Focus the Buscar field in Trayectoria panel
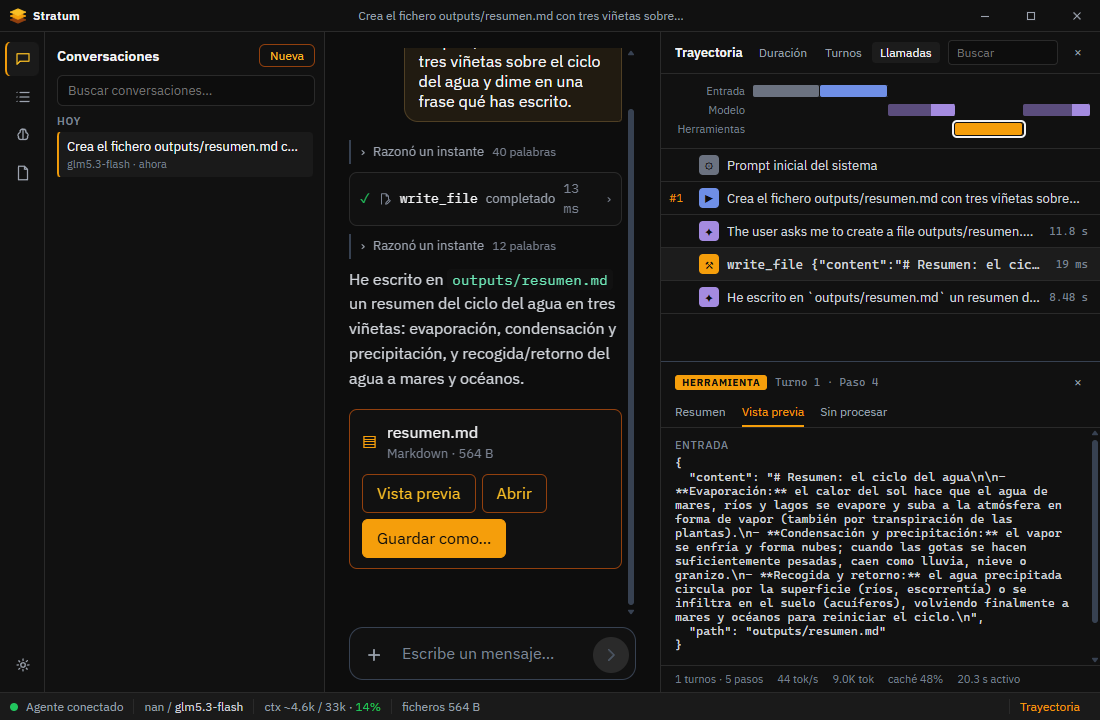The width and height of the screenshot is (1100, 720). click(x=1002, y=53)
